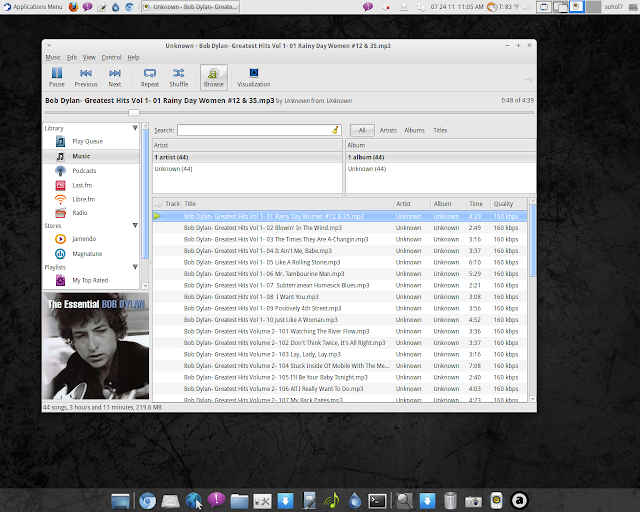Select the All search filter

[x=362, y=130]
